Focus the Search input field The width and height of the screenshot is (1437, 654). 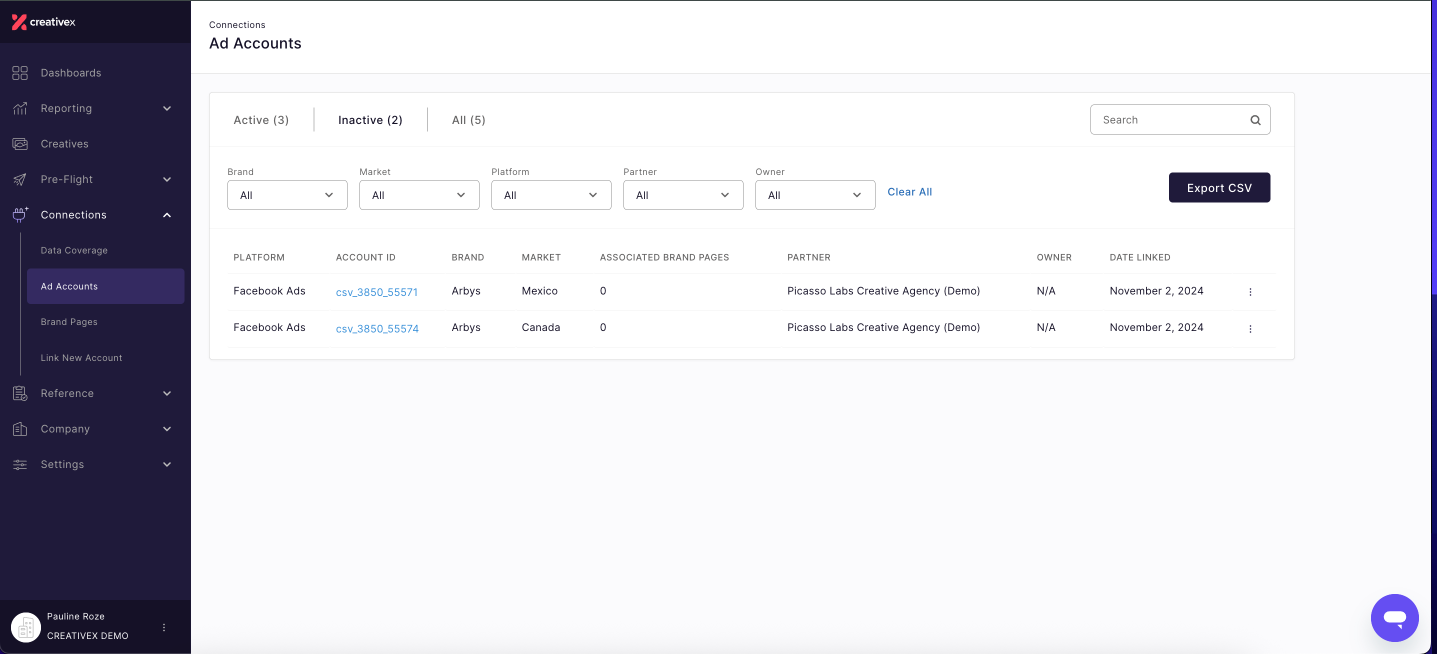pos(1180,120)
